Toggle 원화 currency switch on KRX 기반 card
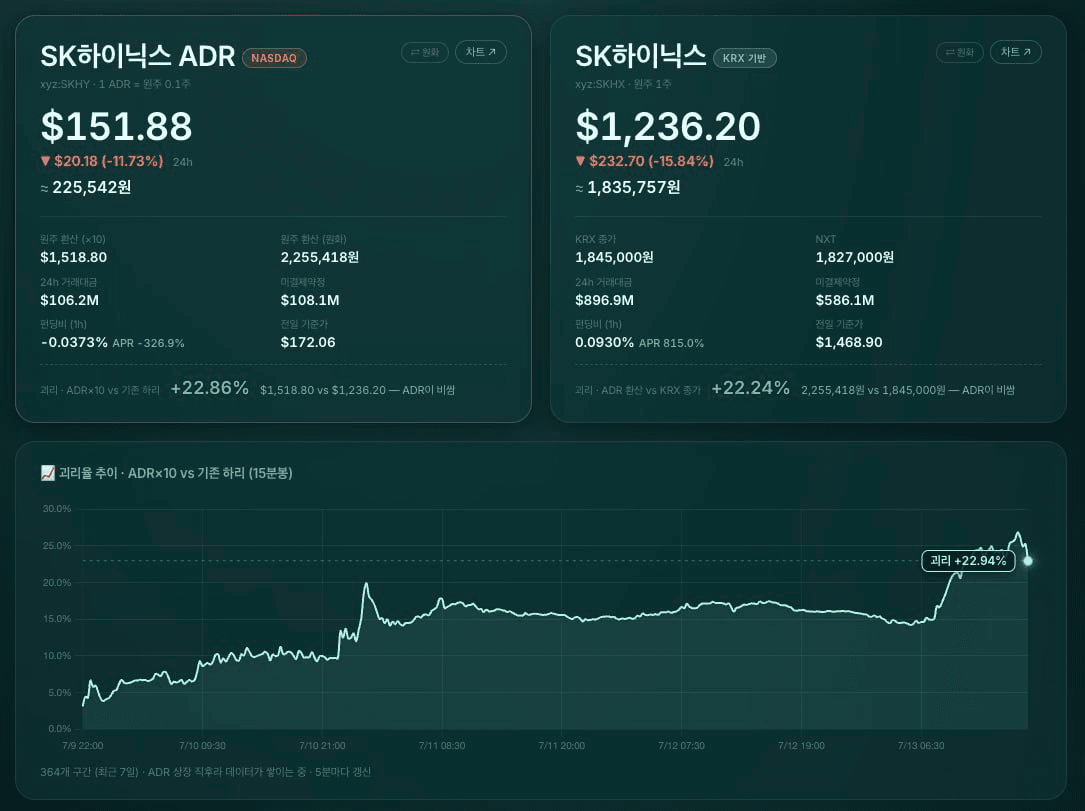1085x811 pixels. click(960, 53)
